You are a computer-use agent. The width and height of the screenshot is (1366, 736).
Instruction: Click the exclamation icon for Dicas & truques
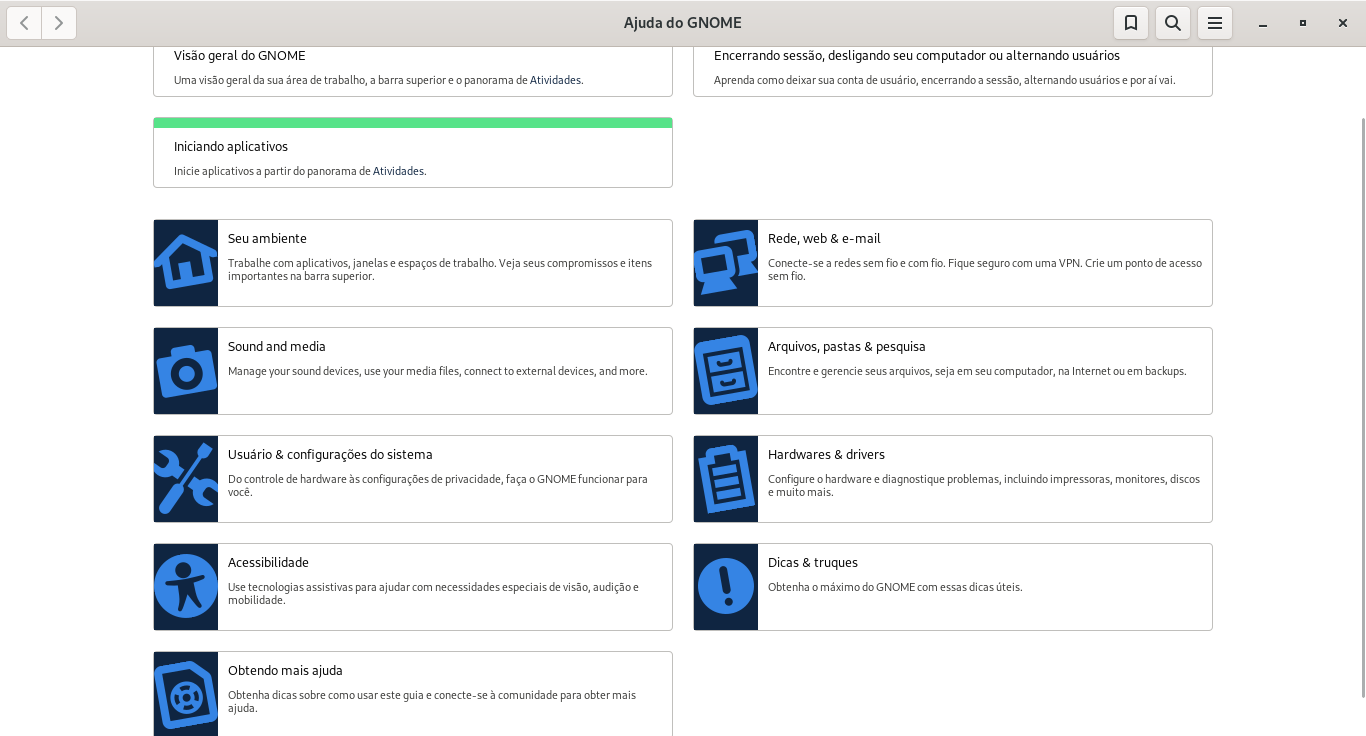tap(726, 587)
